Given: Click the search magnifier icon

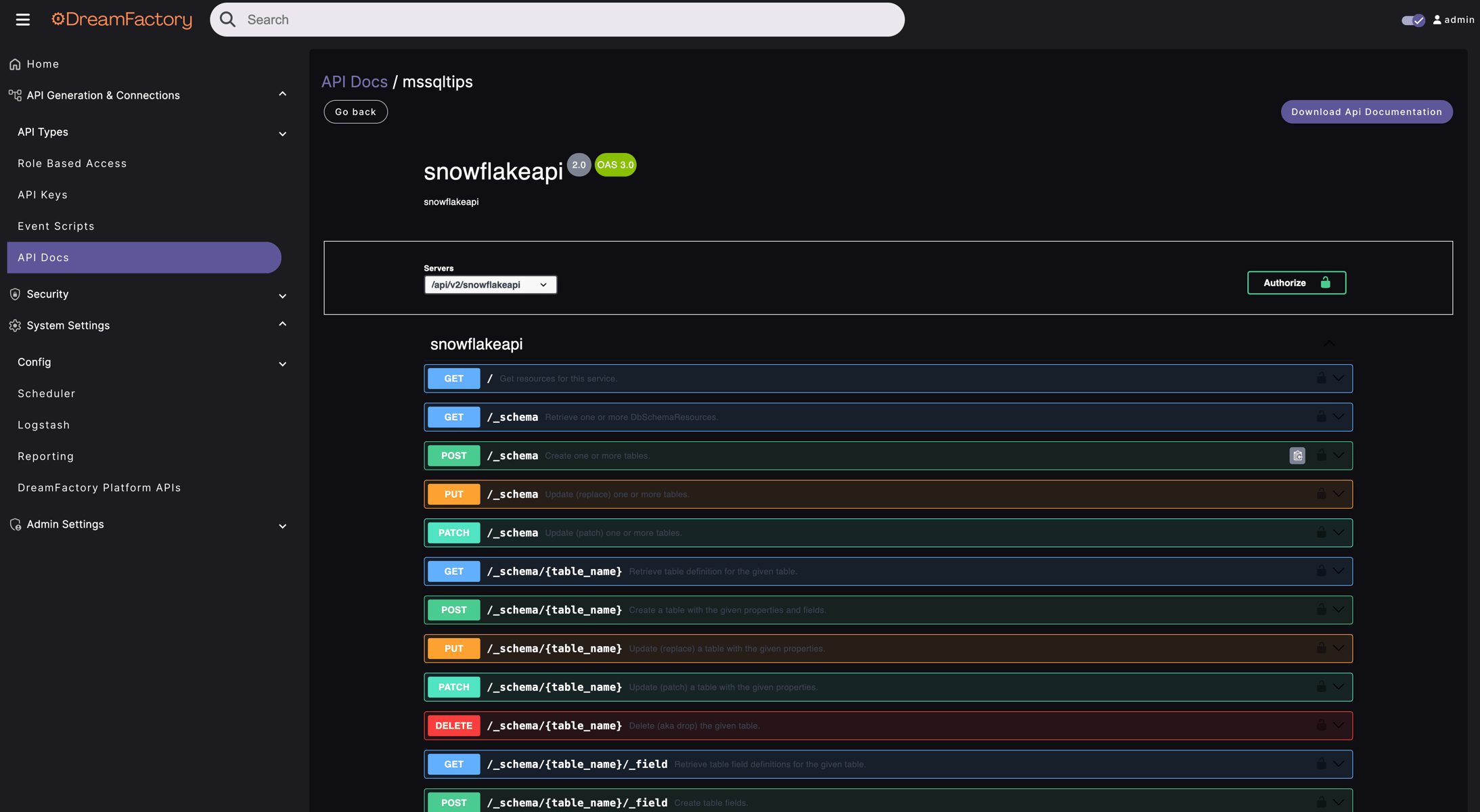Looking at the screenshot, I should (227, 19).
